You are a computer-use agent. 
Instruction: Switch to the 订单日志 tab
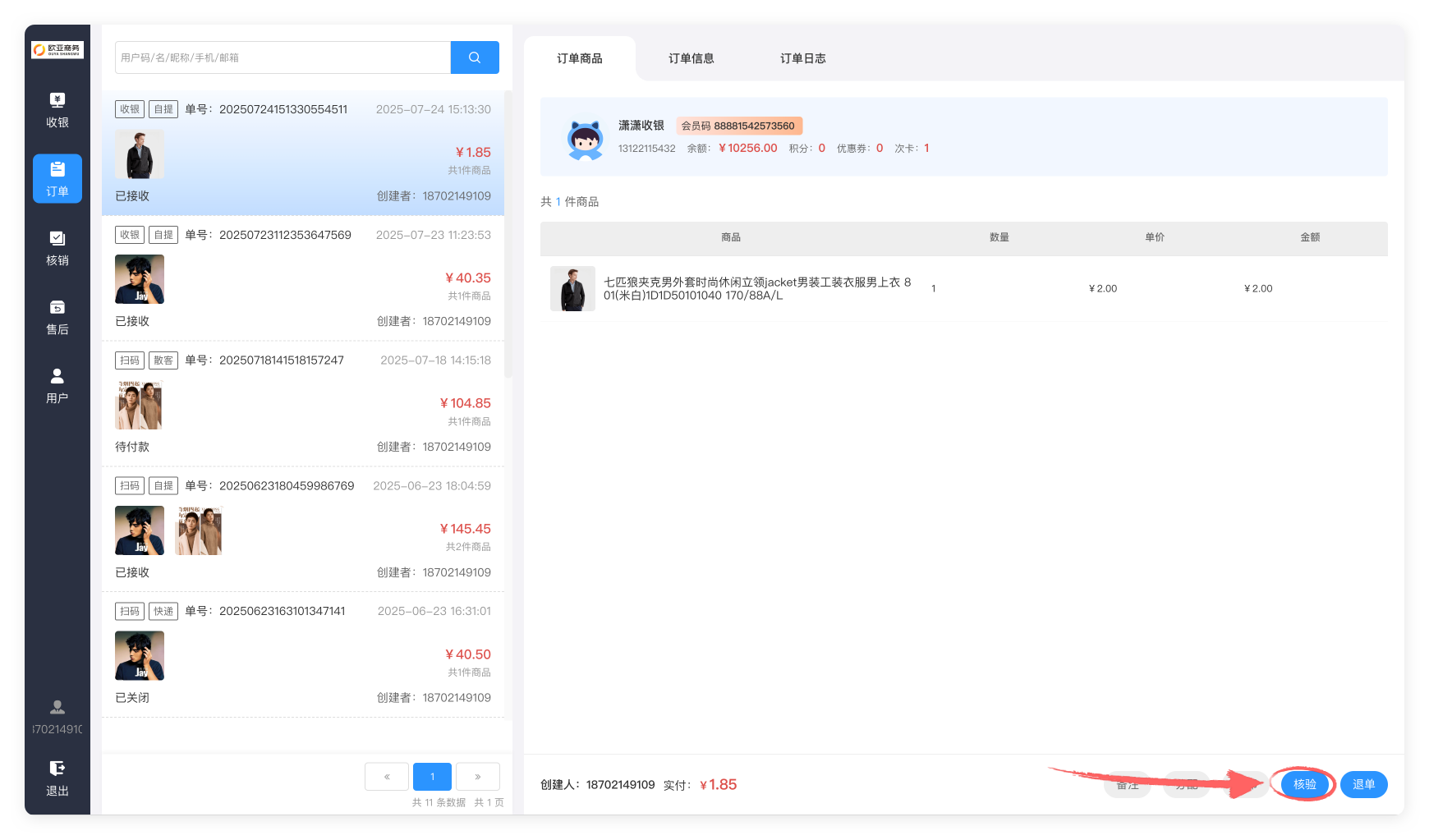[802, 58]
